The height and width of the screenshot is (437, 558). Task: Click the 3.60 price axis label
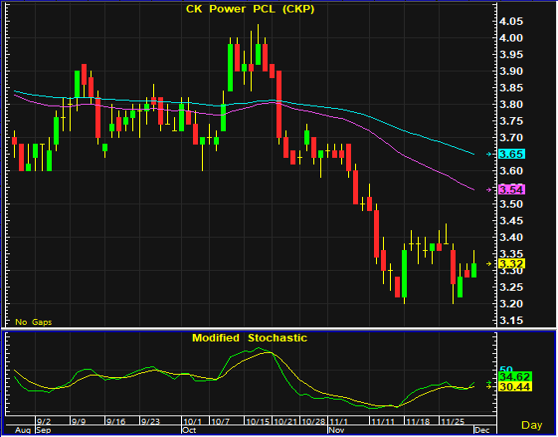(x=511, y=171)
